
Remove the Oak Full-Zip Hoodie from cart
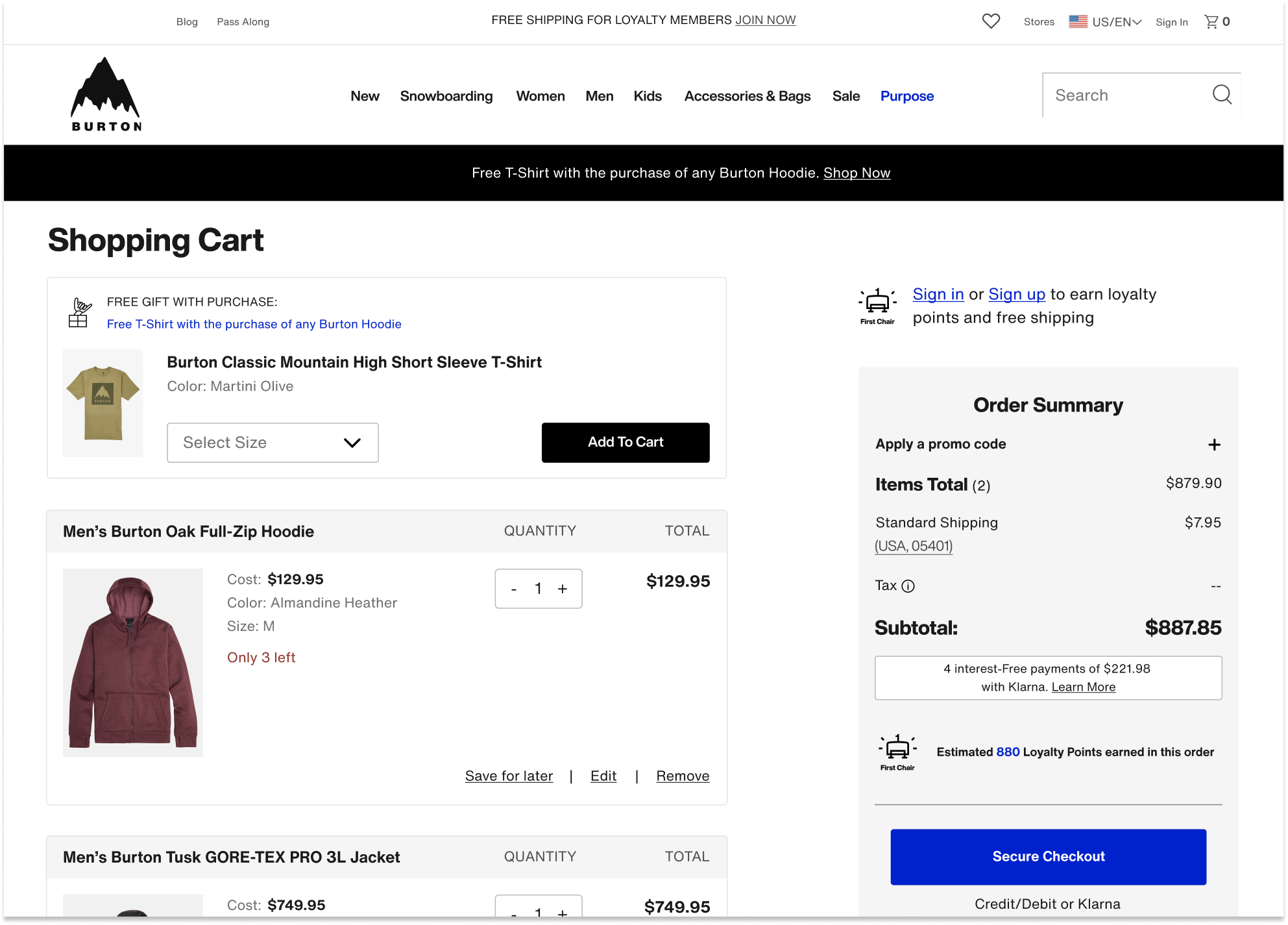coord(683,776)
